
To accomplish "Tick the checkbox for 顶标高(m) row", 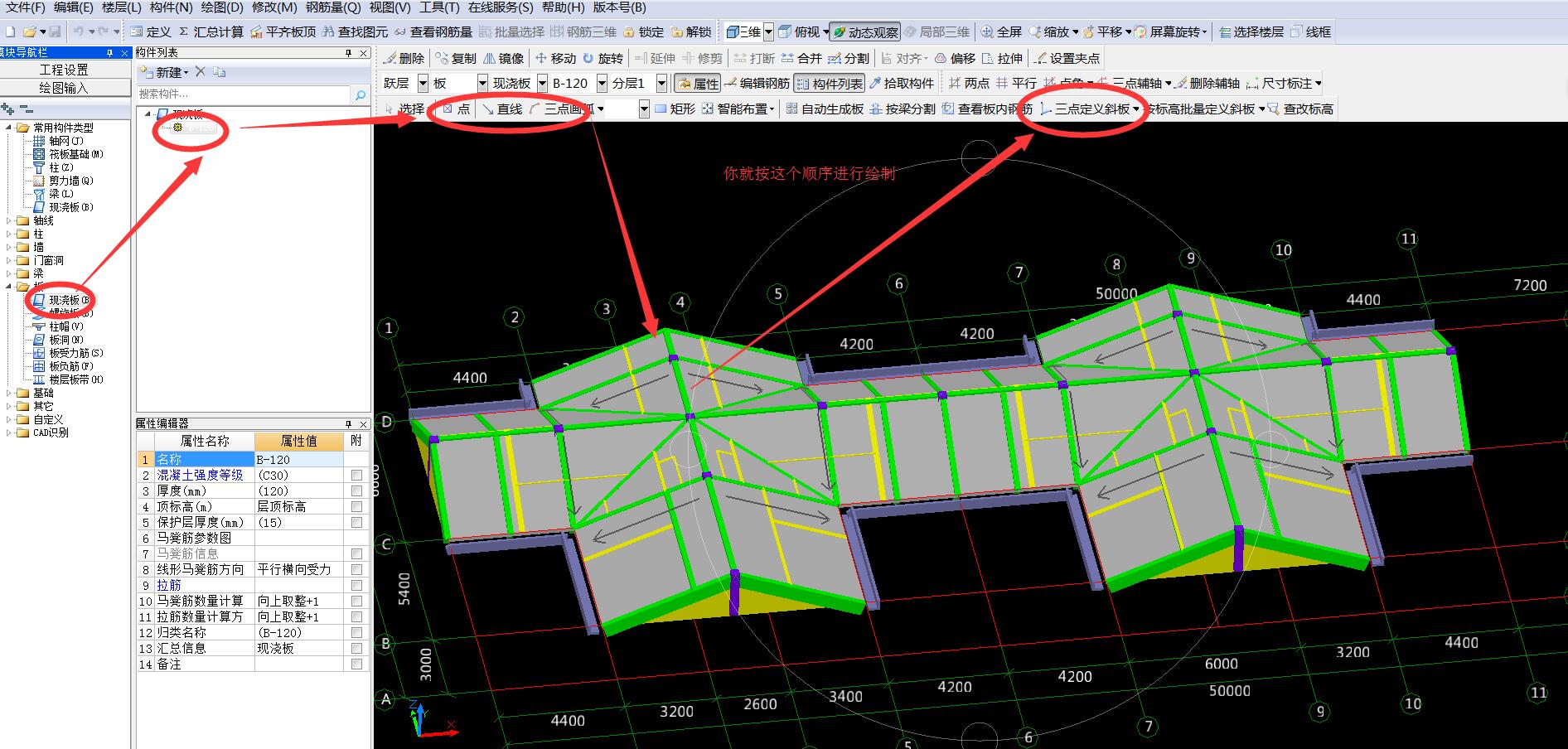I will pyautogui.click(x=356, y=506).
